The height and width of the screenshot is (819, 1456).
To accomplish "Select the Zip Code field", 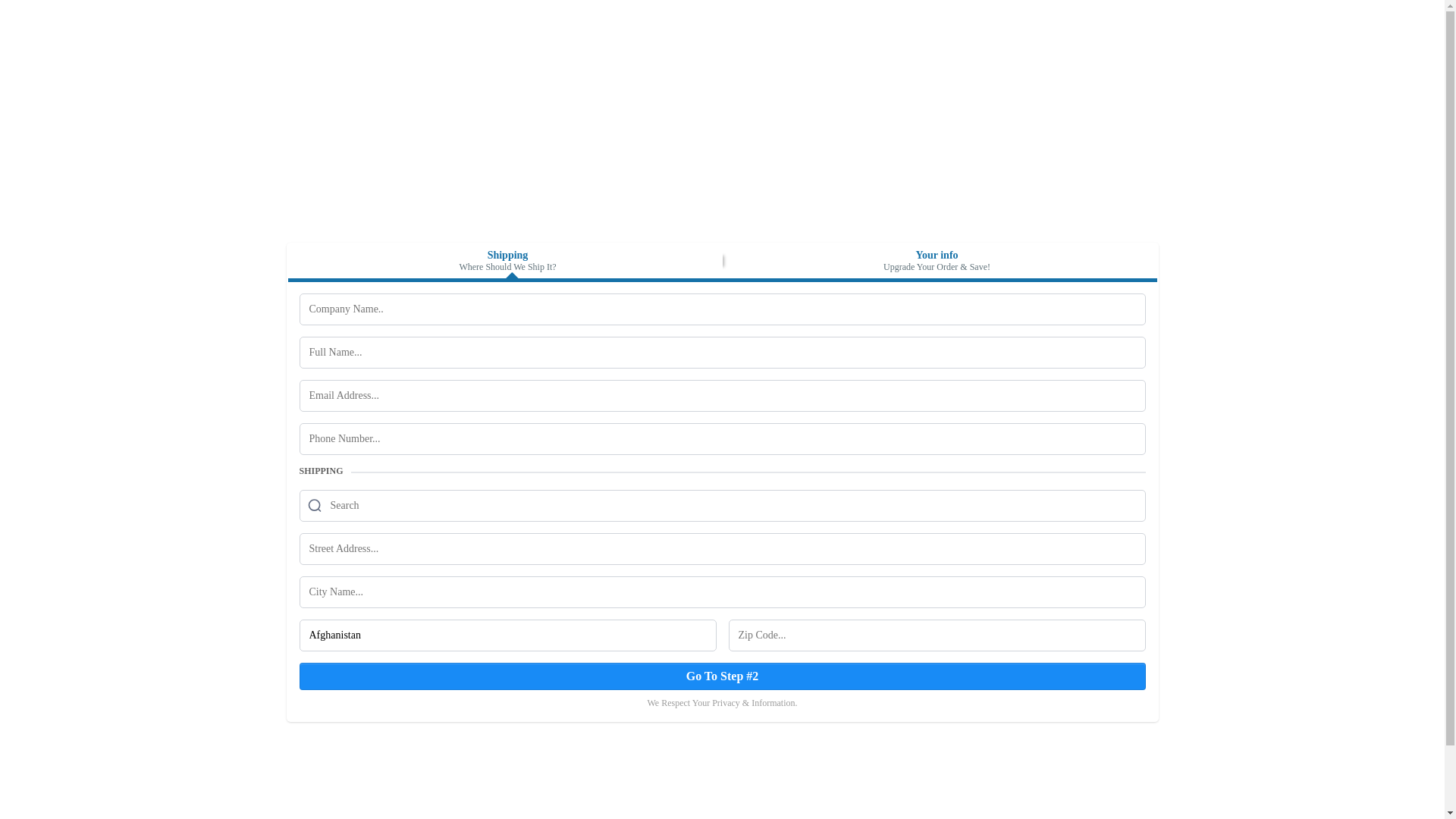I will 937,635.
